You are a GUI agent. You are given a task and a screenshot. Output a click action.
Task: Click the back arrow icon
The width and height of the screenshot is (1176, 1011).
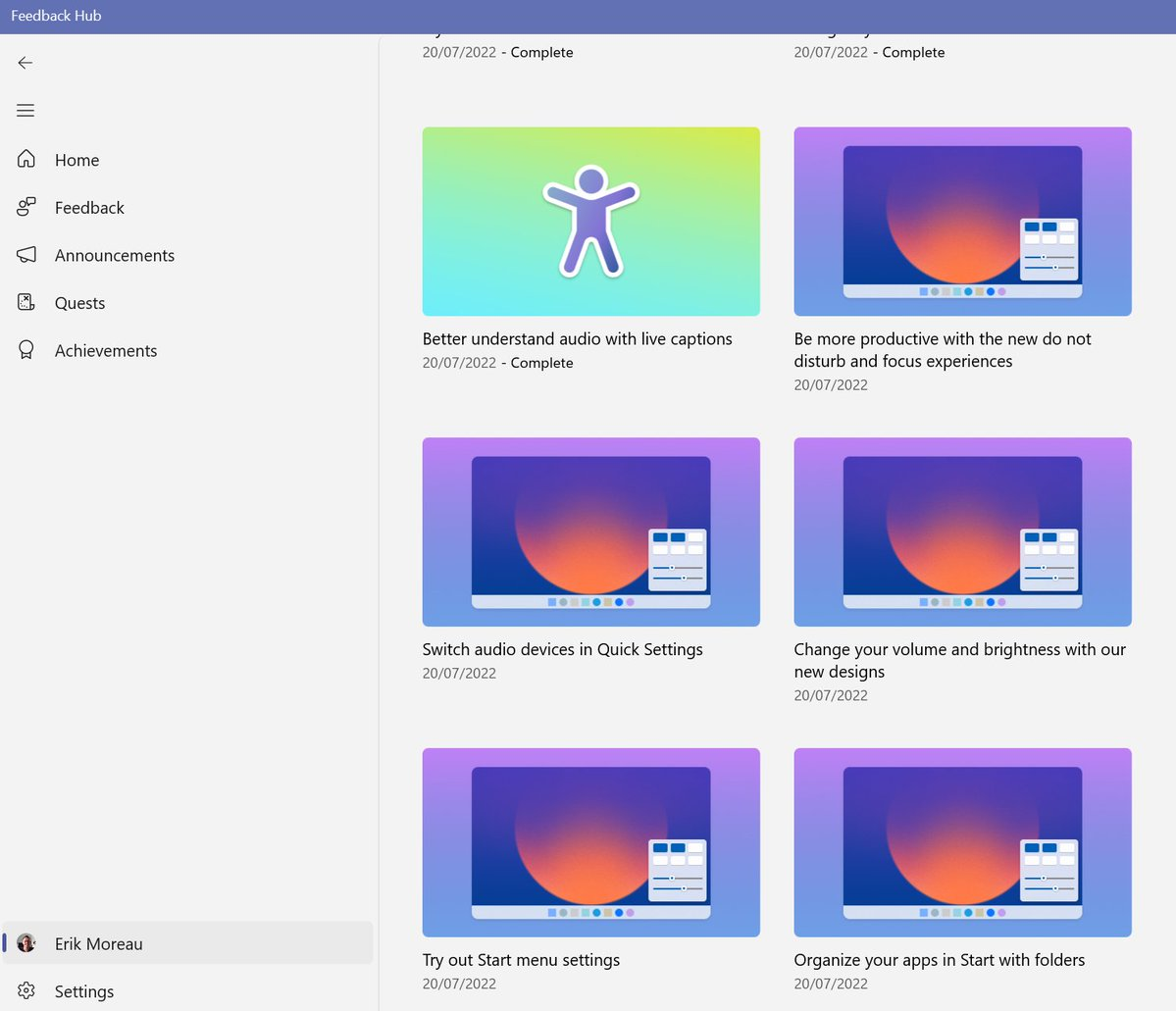(x=26, y=63)
